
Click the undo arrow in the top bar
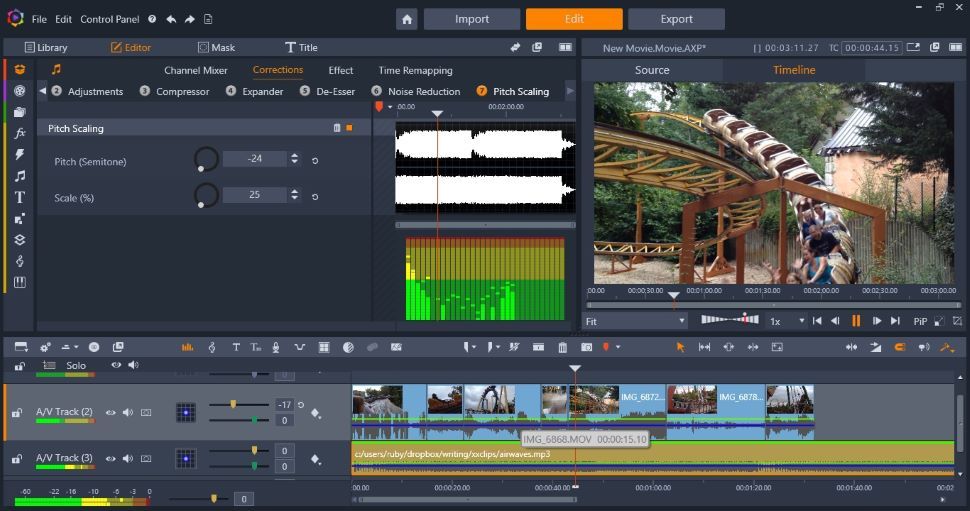point(171,19)
